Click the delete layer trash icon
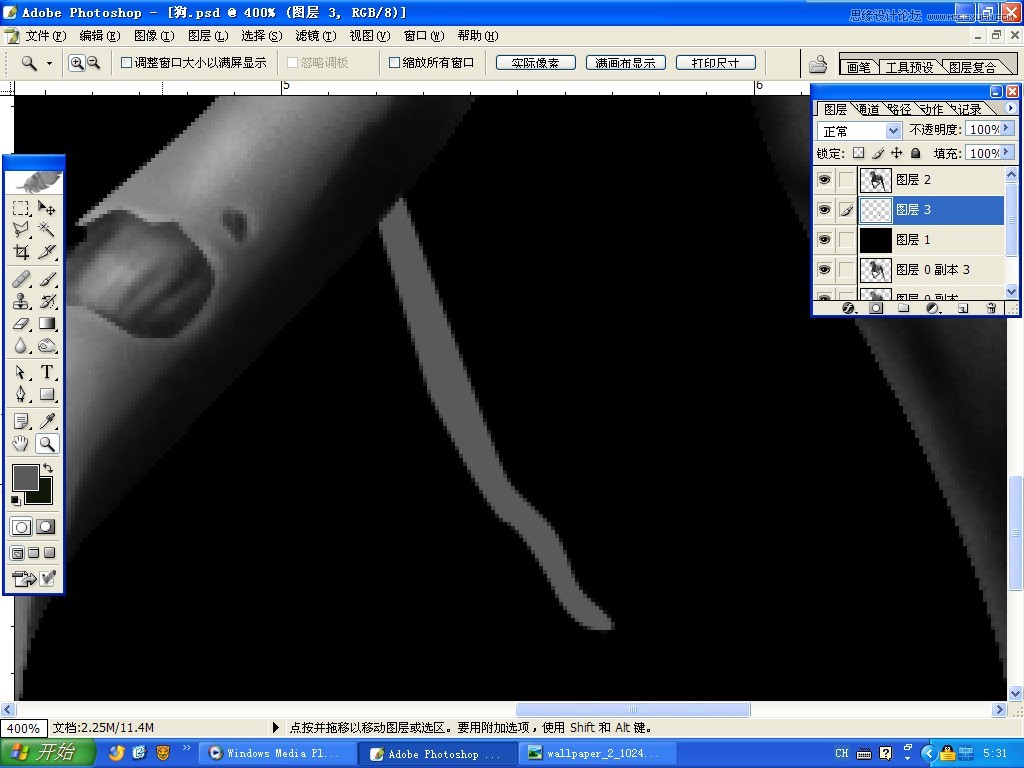This screenshot has height=768, width=1024. (x=991, y=308)
